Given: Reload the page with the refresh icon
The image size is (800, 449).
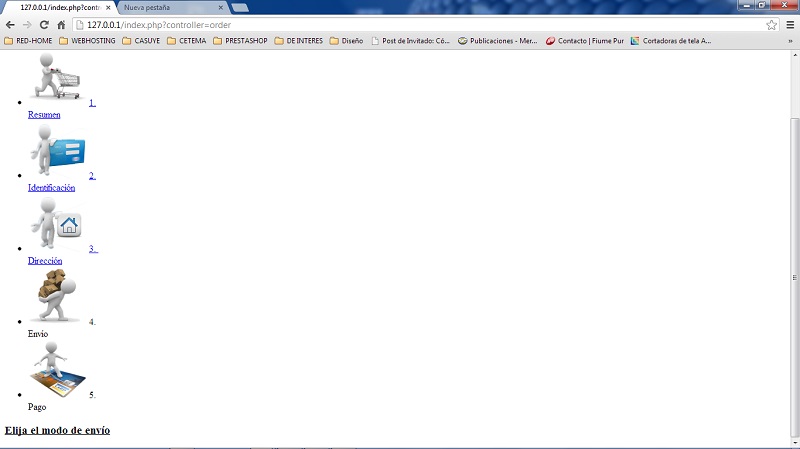Looking at the screenshot, I should click(x=44, y=25).
